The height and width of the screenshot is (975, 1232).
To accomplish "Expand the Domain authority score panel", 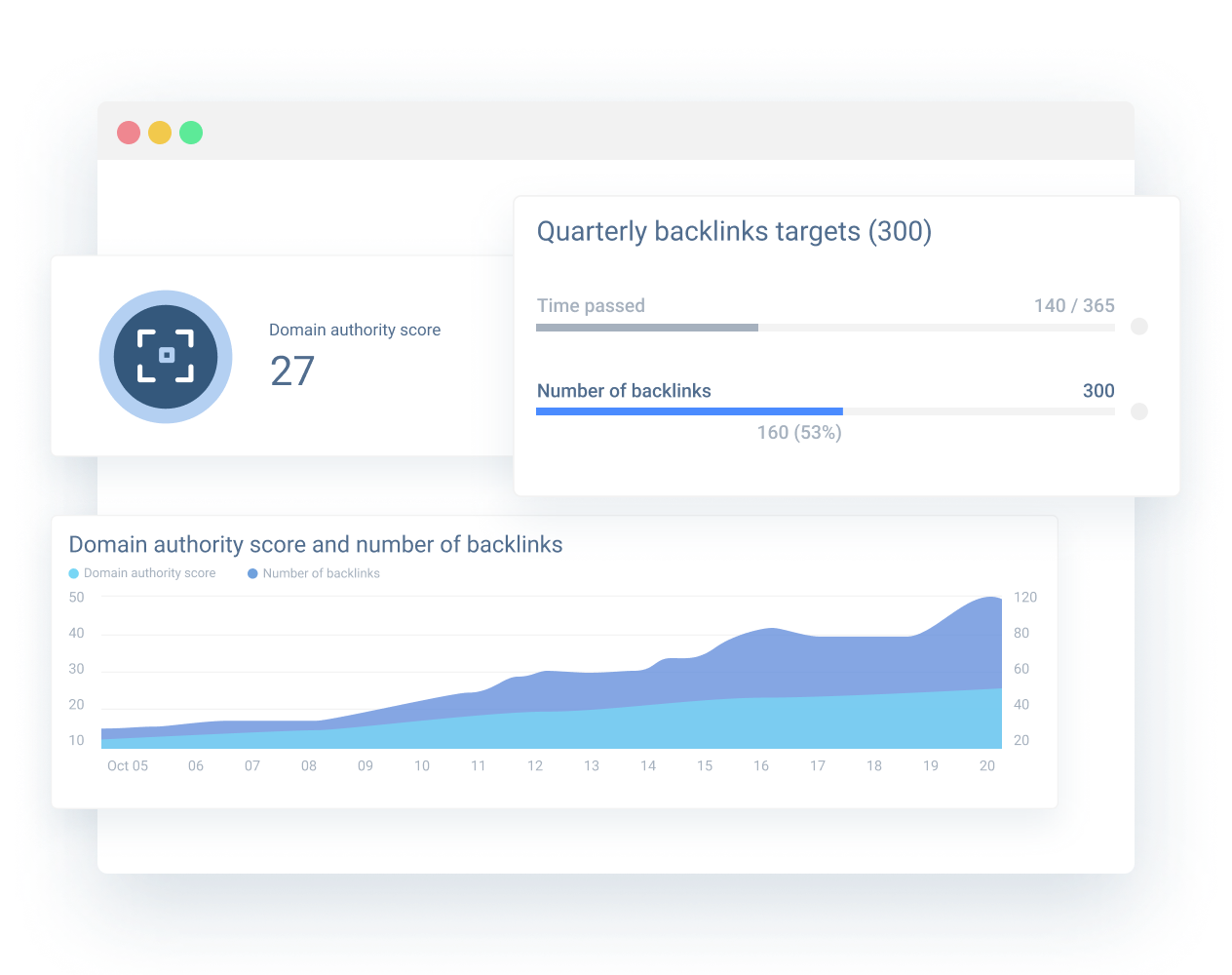I will 354,330.
